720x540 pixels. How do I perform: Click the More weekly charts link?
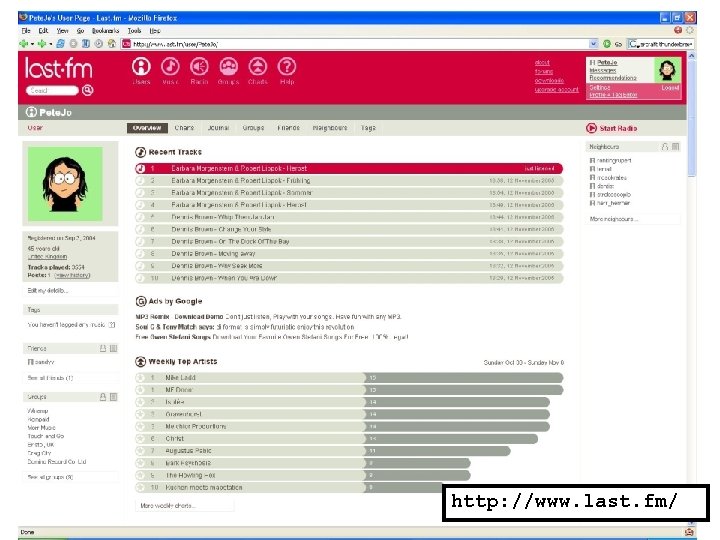168,506
